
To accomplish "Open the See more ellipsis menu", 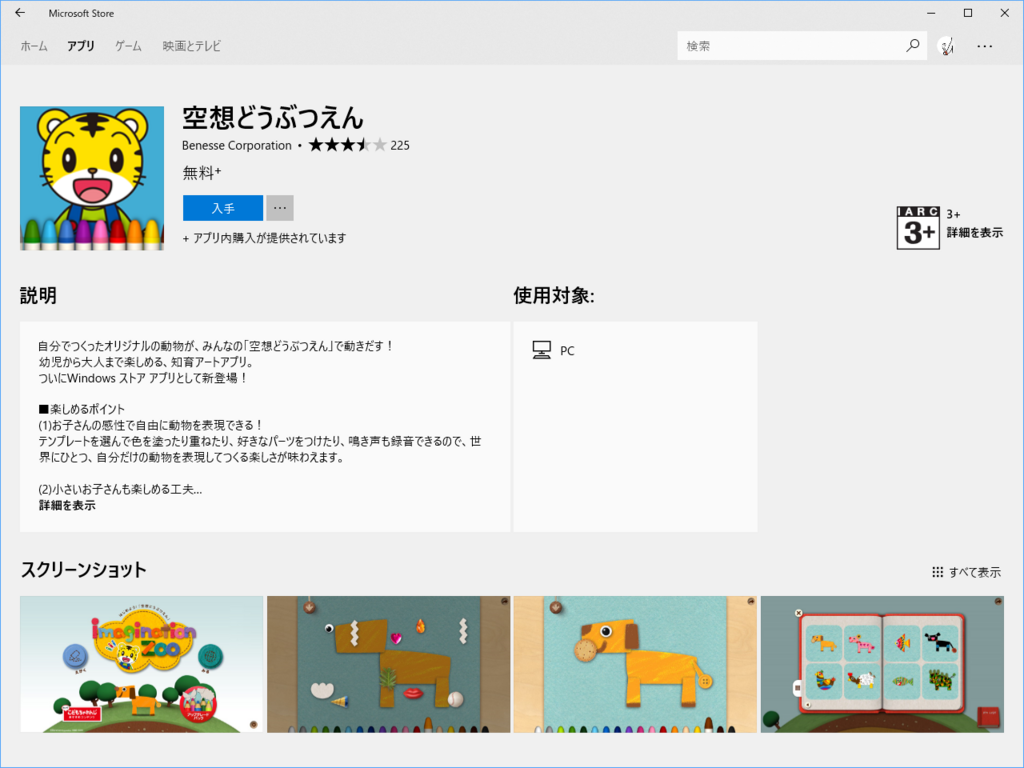I will pyautogui.click(x=985, y=46).
